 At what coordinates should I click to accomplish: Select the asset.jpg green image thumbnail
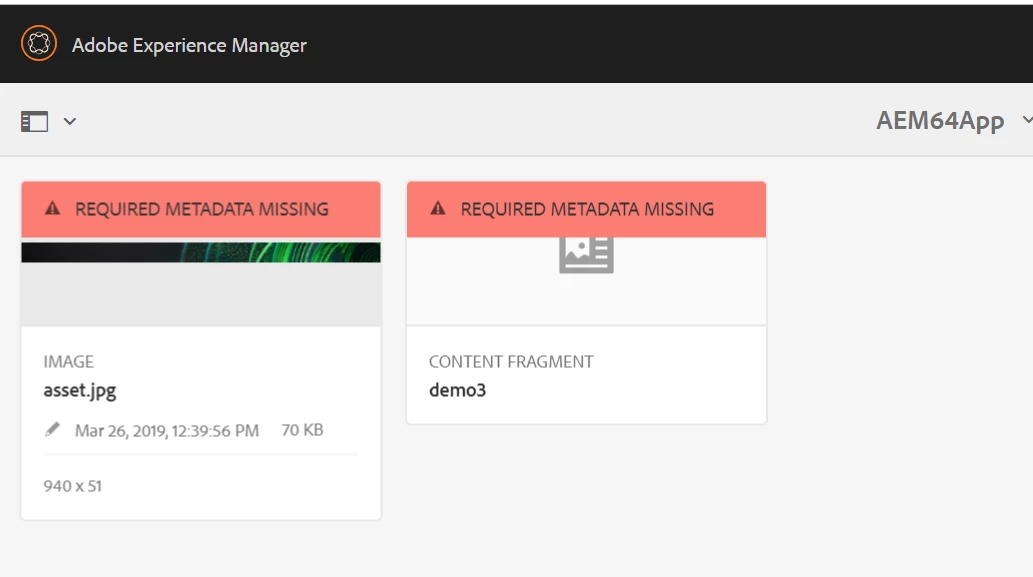[x=201, y=252]
